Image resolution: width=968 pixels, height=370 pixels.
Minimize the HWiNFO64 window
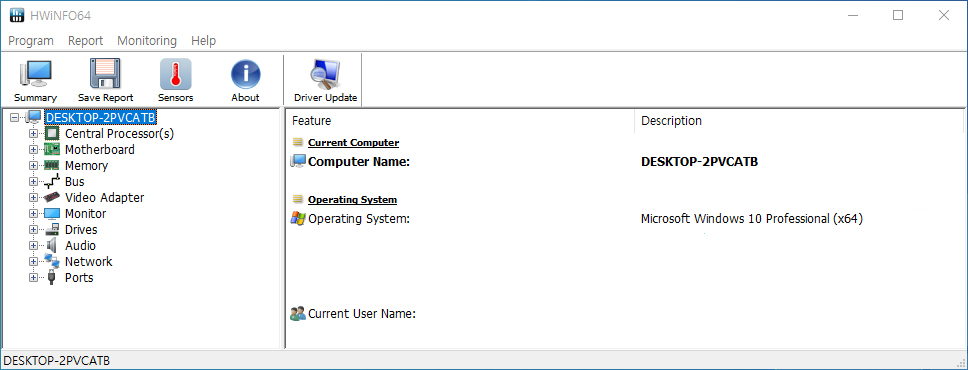pyautogui.click(x=852, y=15)
